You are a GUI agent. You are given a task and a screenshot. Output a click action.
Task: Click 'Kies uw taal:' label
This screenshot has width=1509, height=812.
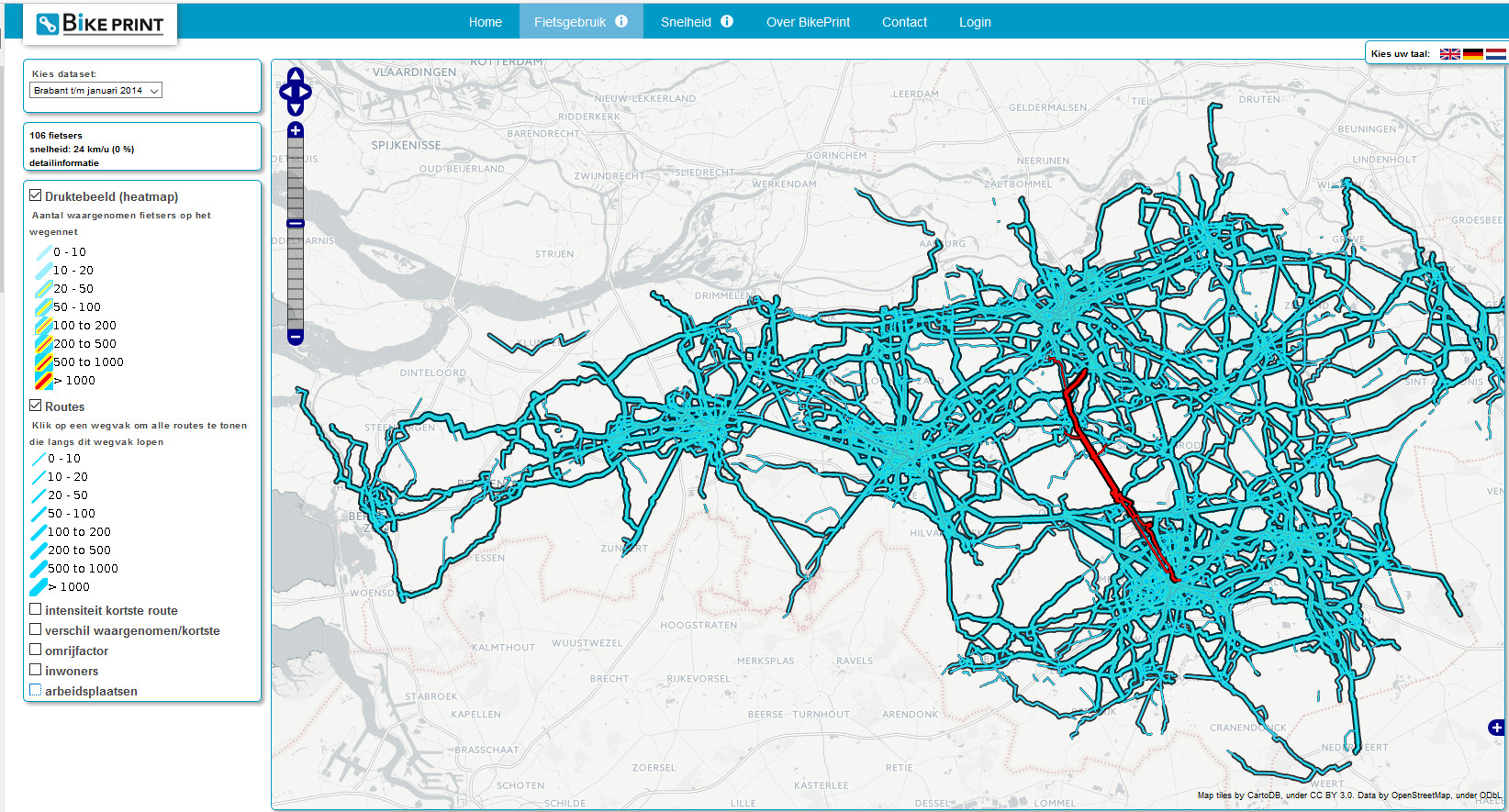1400,54
